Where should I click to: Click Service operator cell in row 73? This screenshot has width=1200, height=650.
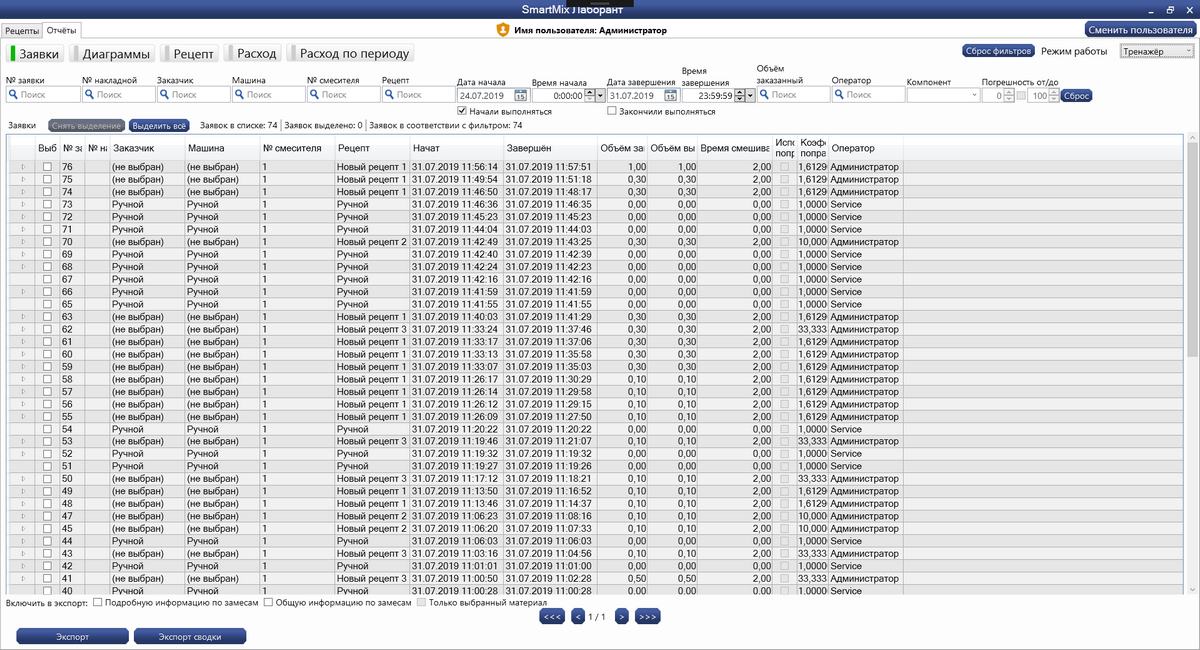click(866, 204)
